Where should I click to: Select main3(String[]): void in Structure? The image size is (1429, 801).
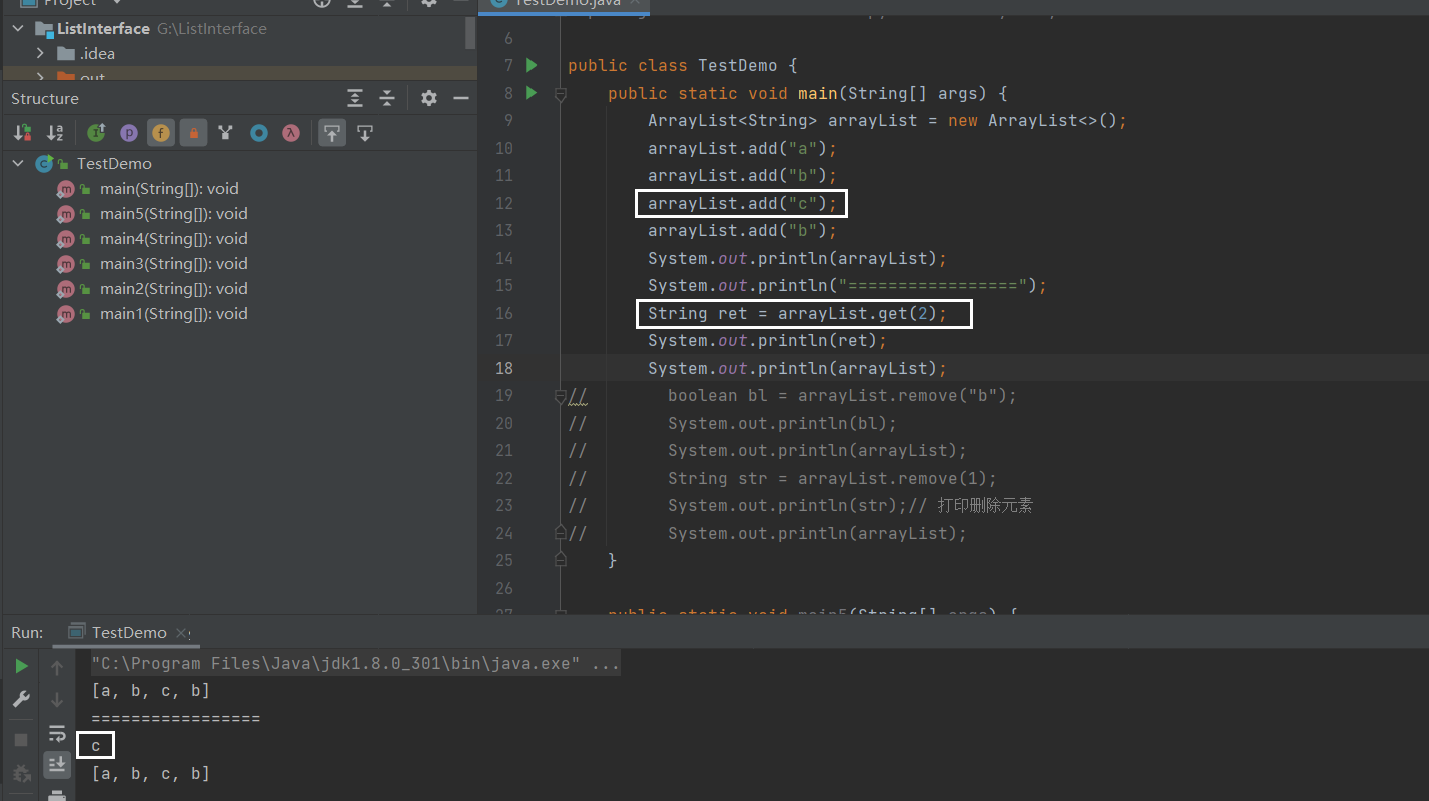(173, 263)
